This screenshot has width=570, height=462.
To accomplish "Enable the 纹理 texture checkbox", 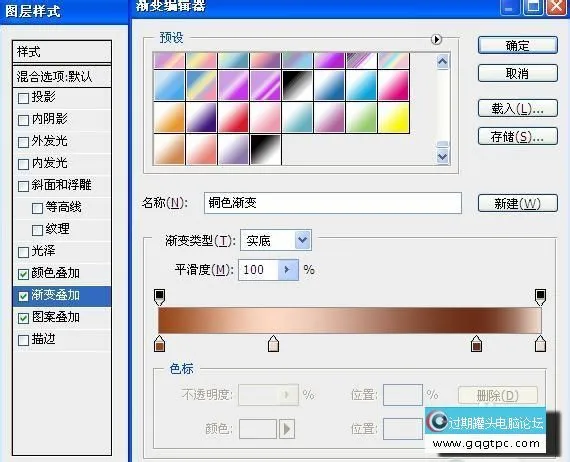I will [x=37, y=230].
